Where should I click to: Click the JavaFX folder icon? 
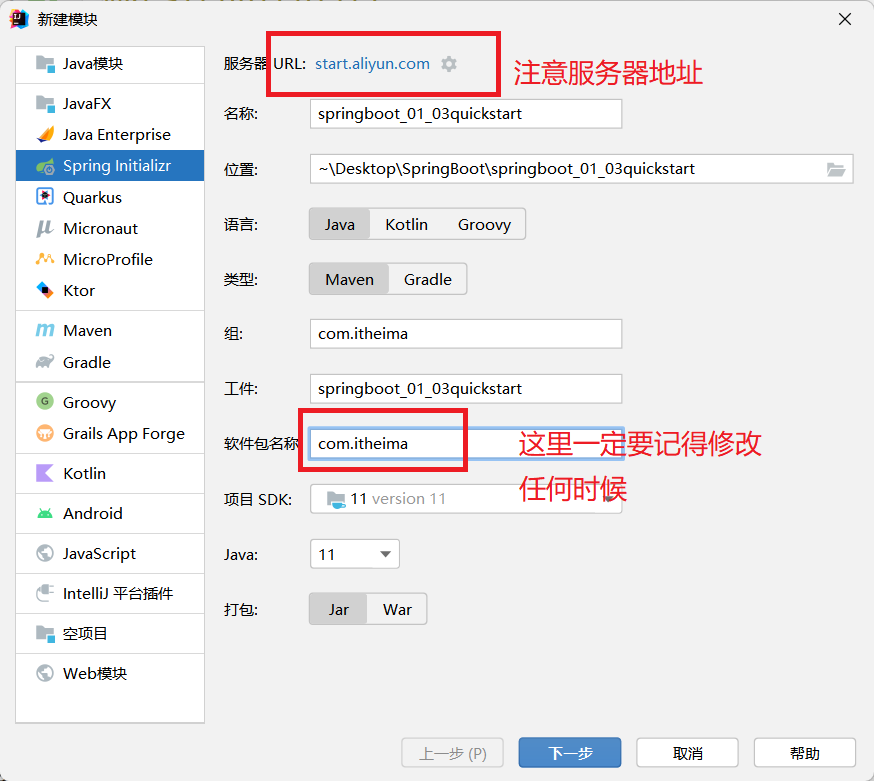tap(45, 104)
